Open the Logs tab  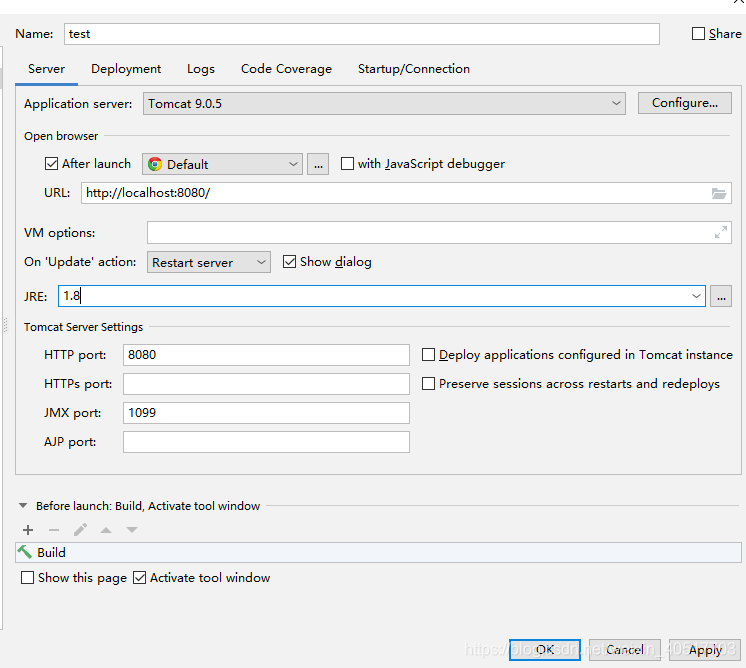pyautogui.click(x=201, y=69)
